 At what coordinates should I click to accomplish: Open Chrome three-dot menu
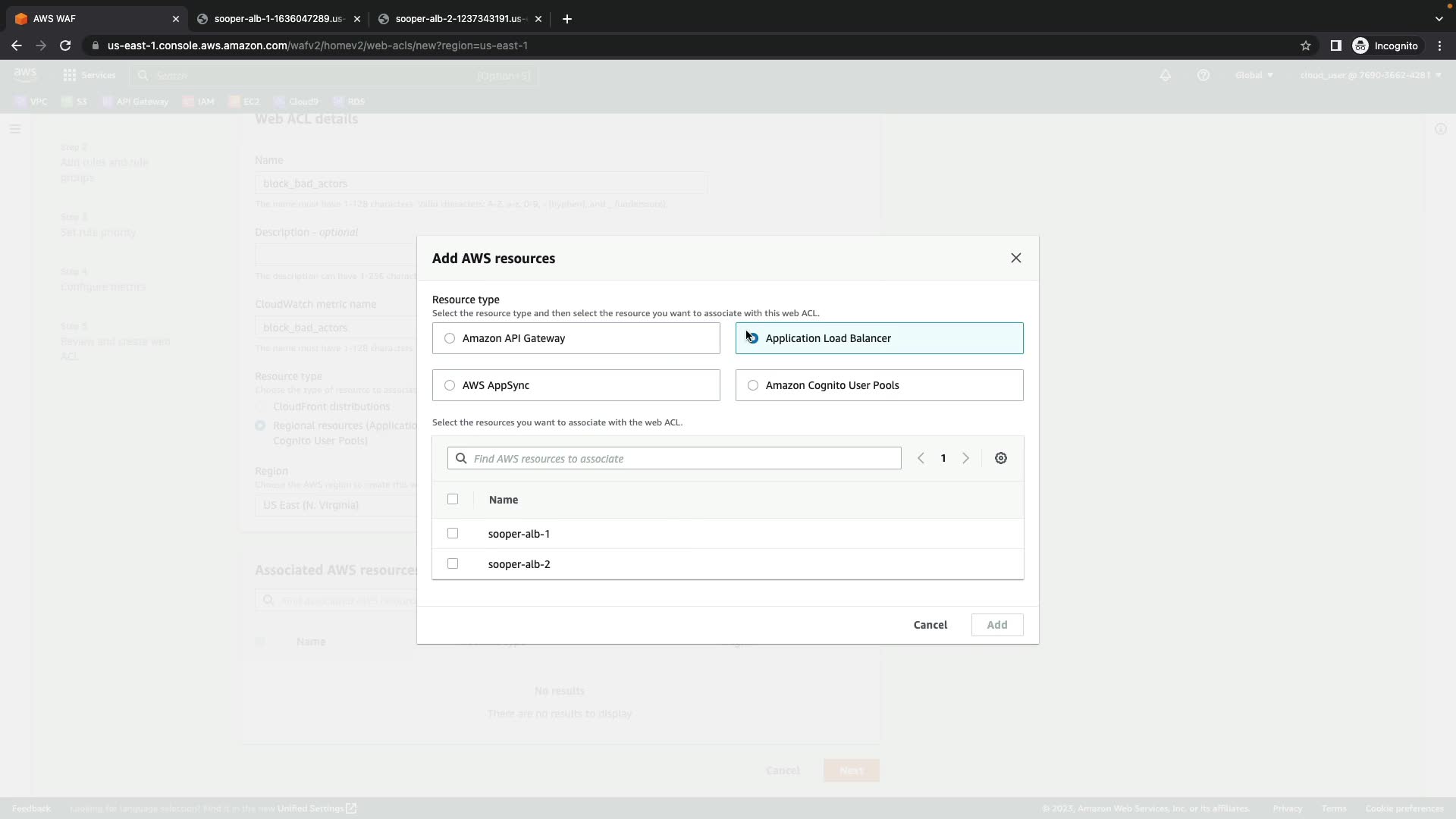pos(1439,45)
